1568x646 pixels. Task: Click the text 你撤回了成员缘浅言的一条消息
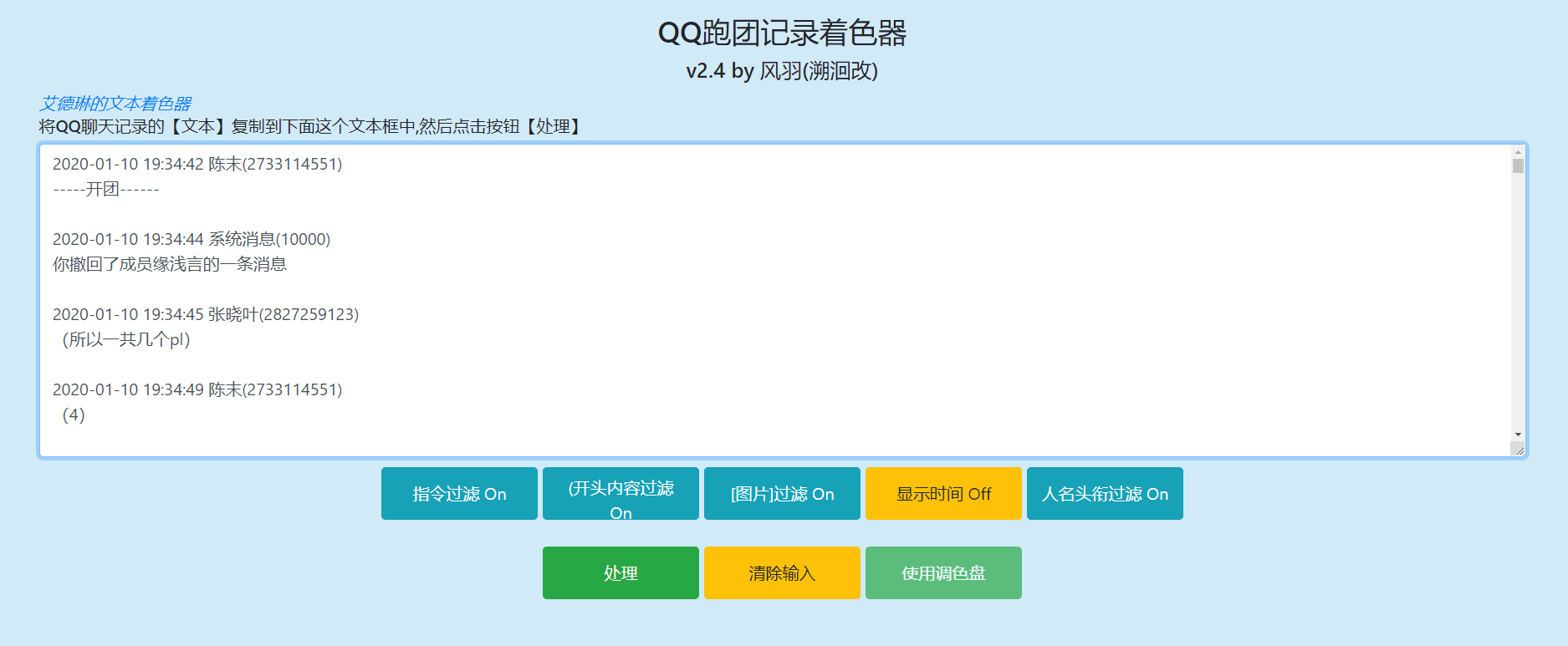coord(170,264)
